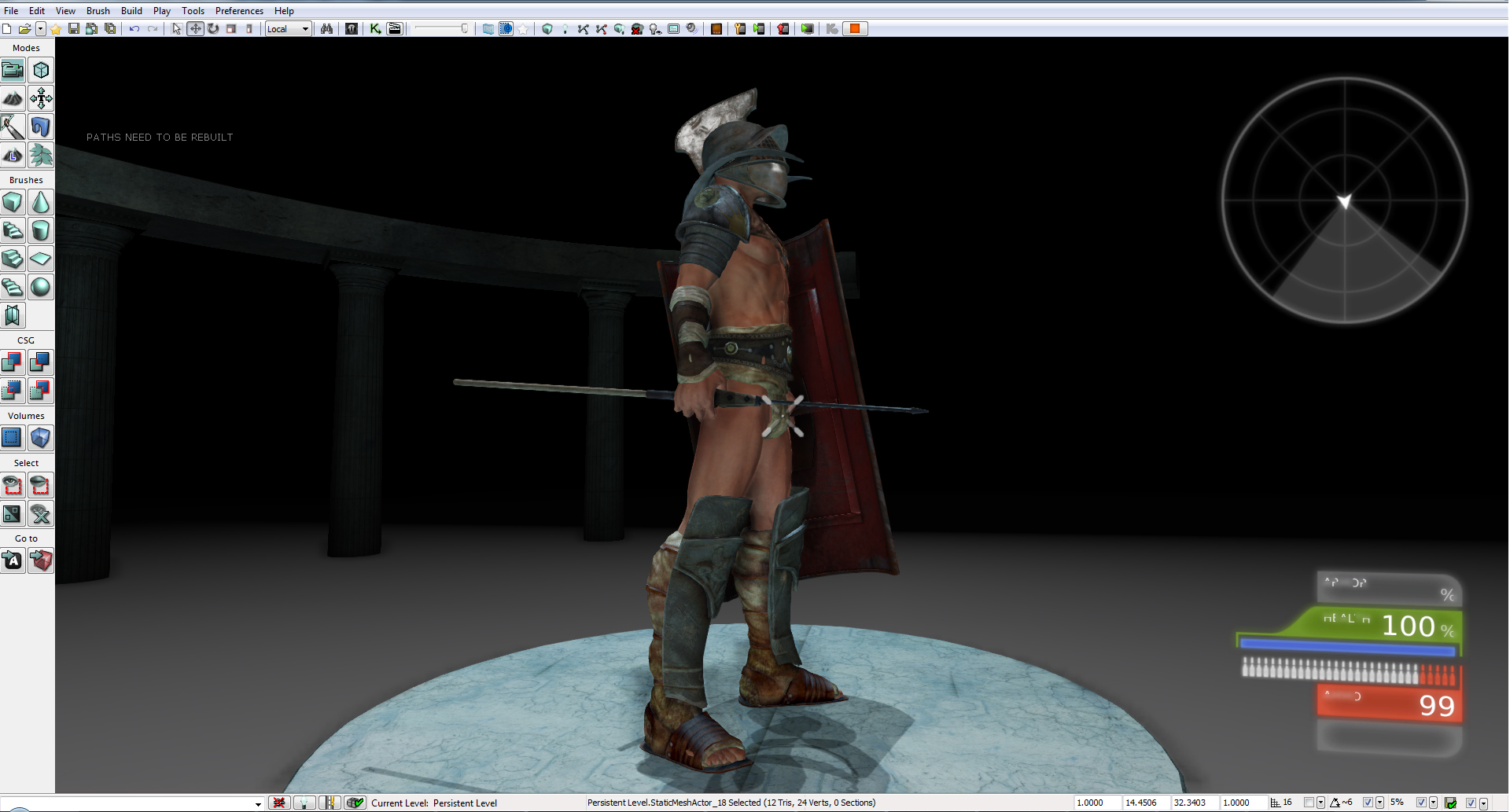This screenshot has height=812, width=1510.
Task: Open the Help menu
Action: point(284,11)
